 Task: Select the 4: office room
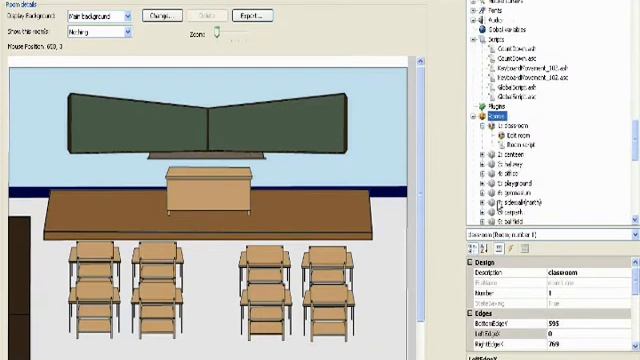(x=508, y=174)
